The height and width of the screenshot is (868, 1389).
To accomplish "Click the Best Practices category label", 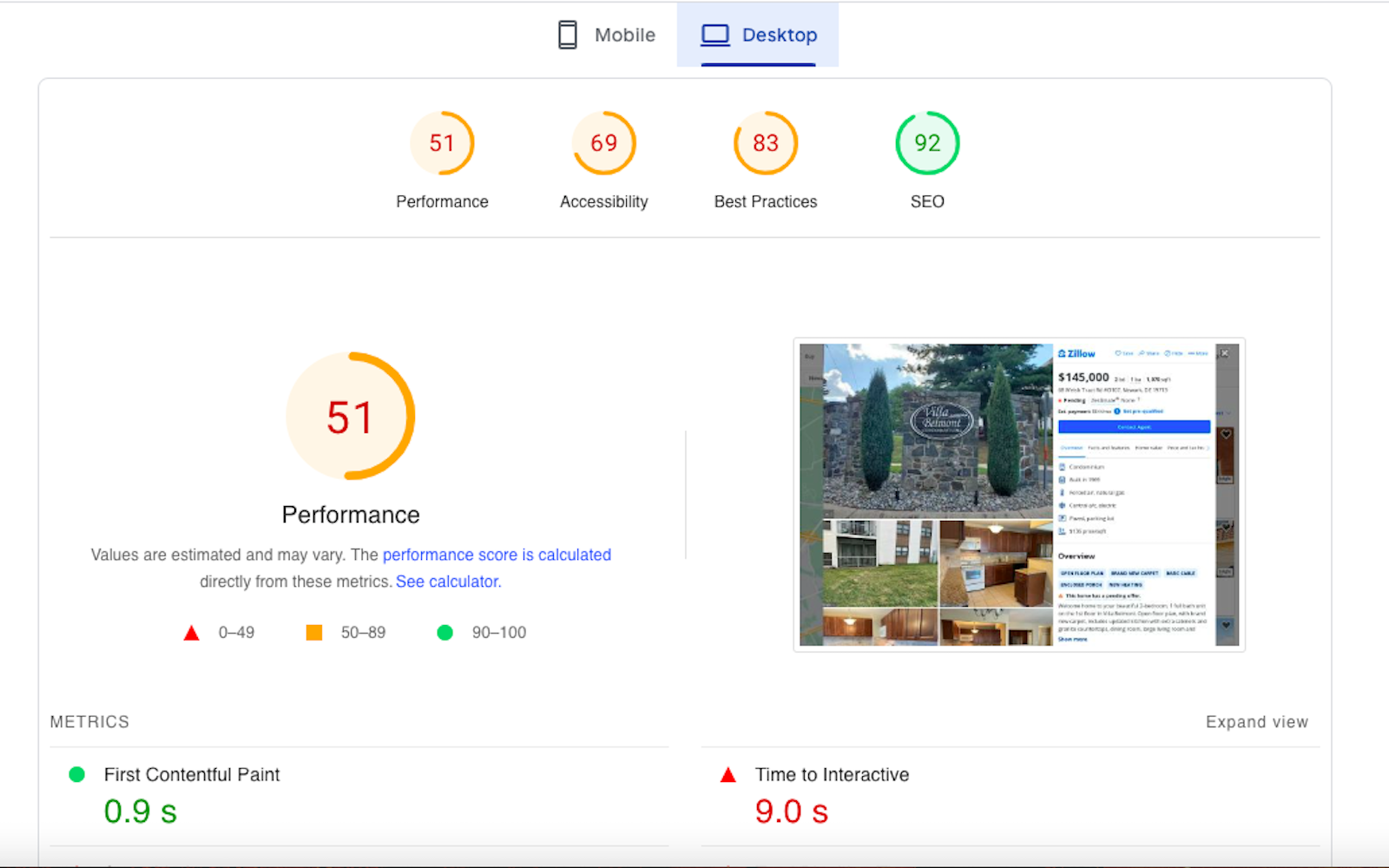I will click(766, 201).
